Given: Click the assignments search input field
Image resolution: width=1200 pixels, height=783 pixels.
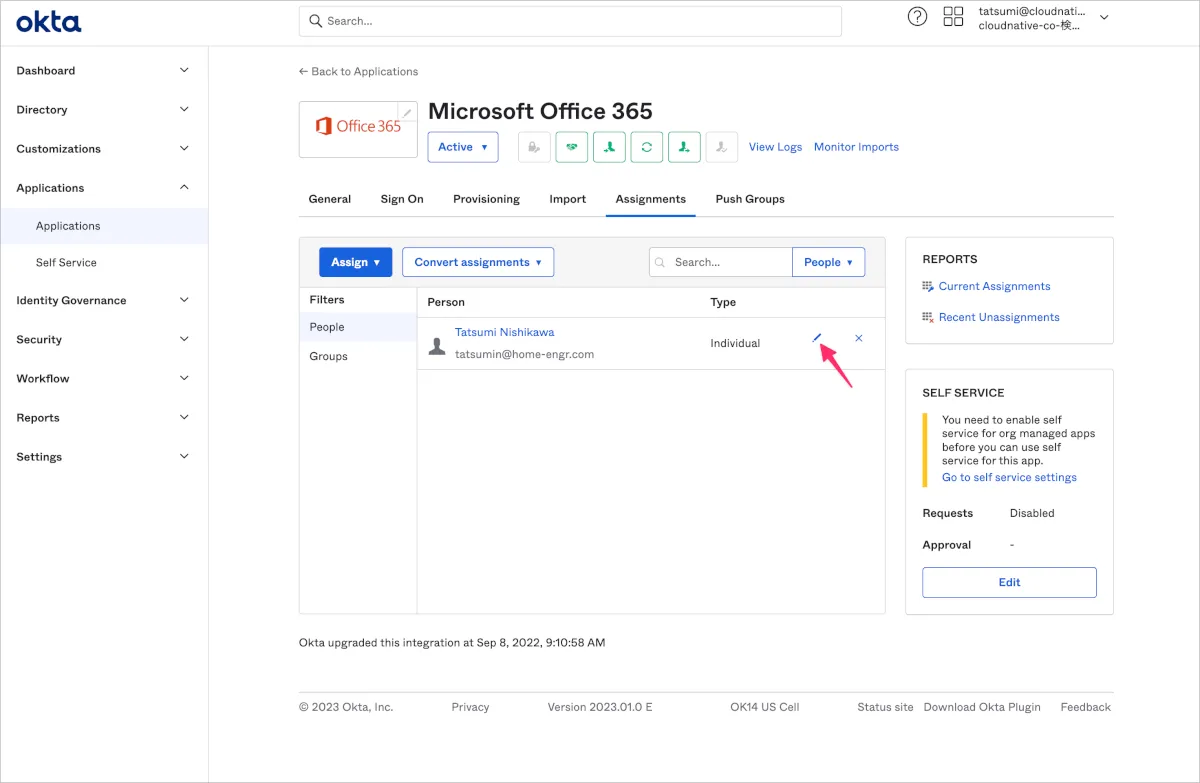Looking at the screenshot, I should 728,262.
